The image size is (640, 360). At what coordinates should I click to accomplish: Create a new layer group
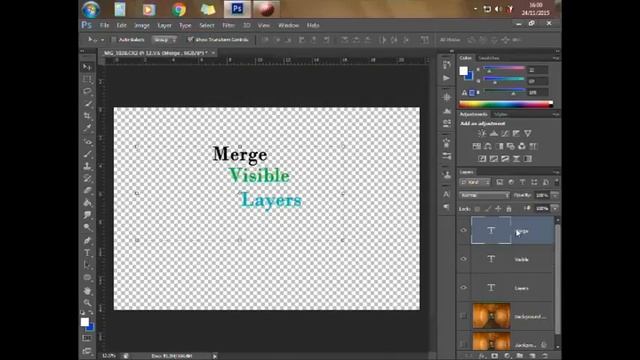click(x=520, y=356)
